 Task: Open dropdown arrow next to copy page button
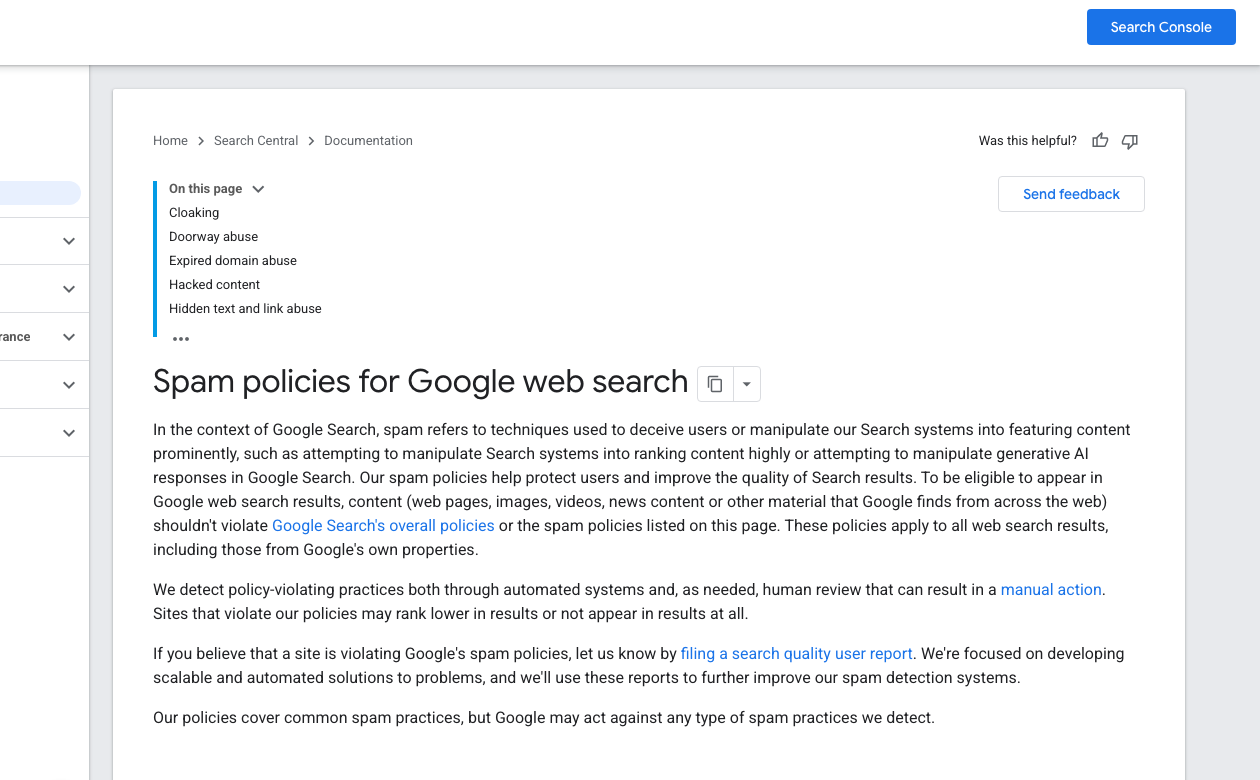(x=747, y=384)
